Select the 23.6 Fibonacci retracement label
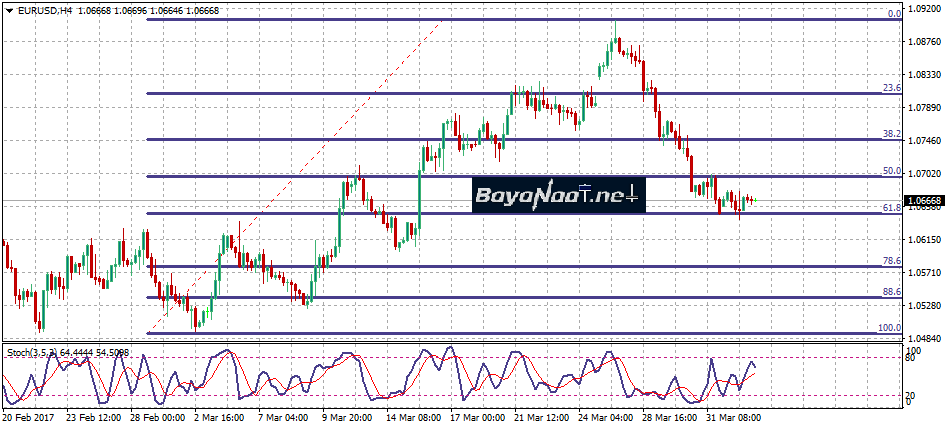Image resolution: width=945 pixels, height=429 pixels. coord(892,88)
